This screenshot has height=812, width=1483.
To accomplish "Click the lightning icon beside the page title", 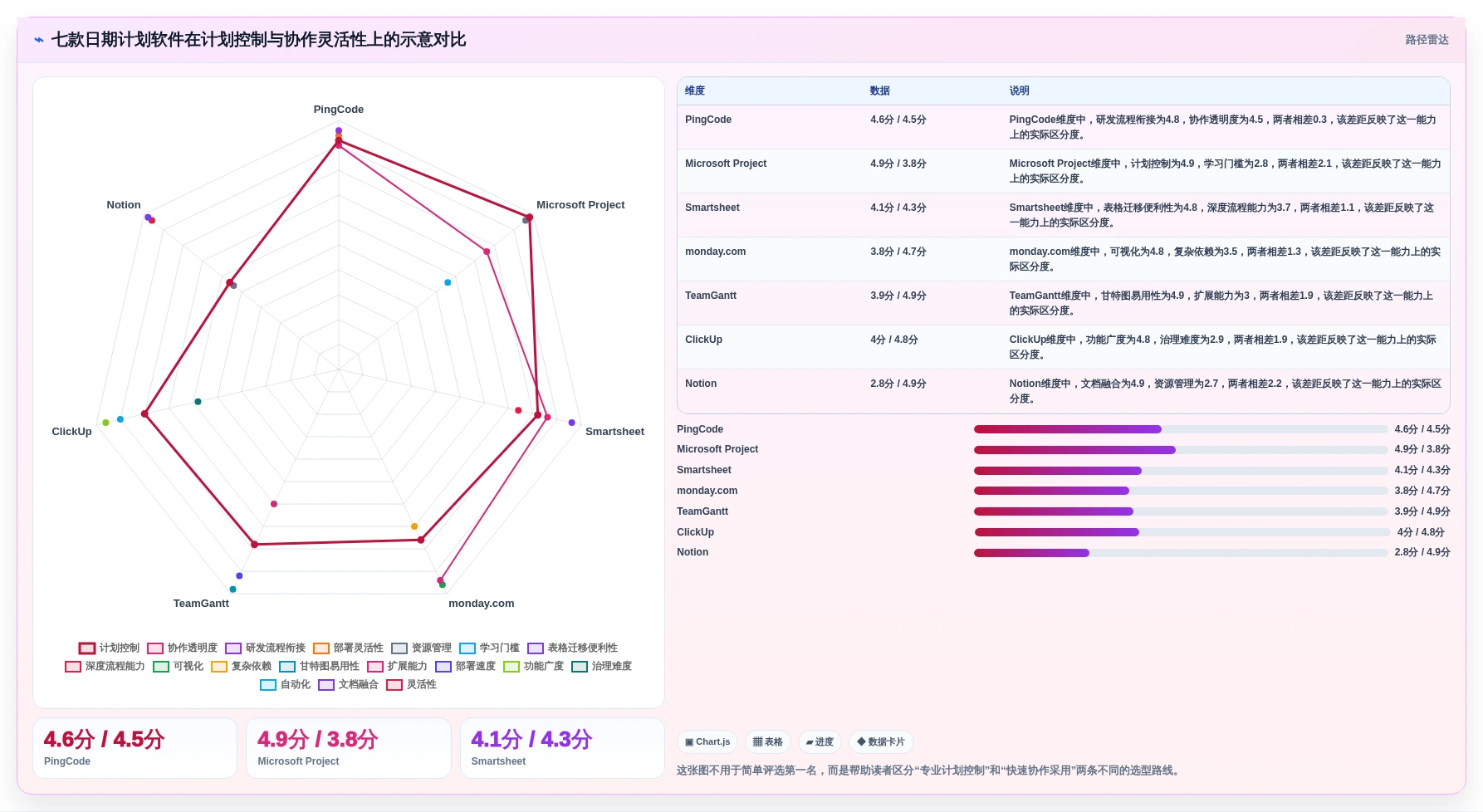I will pyautogui.click(x=39, y=40).
